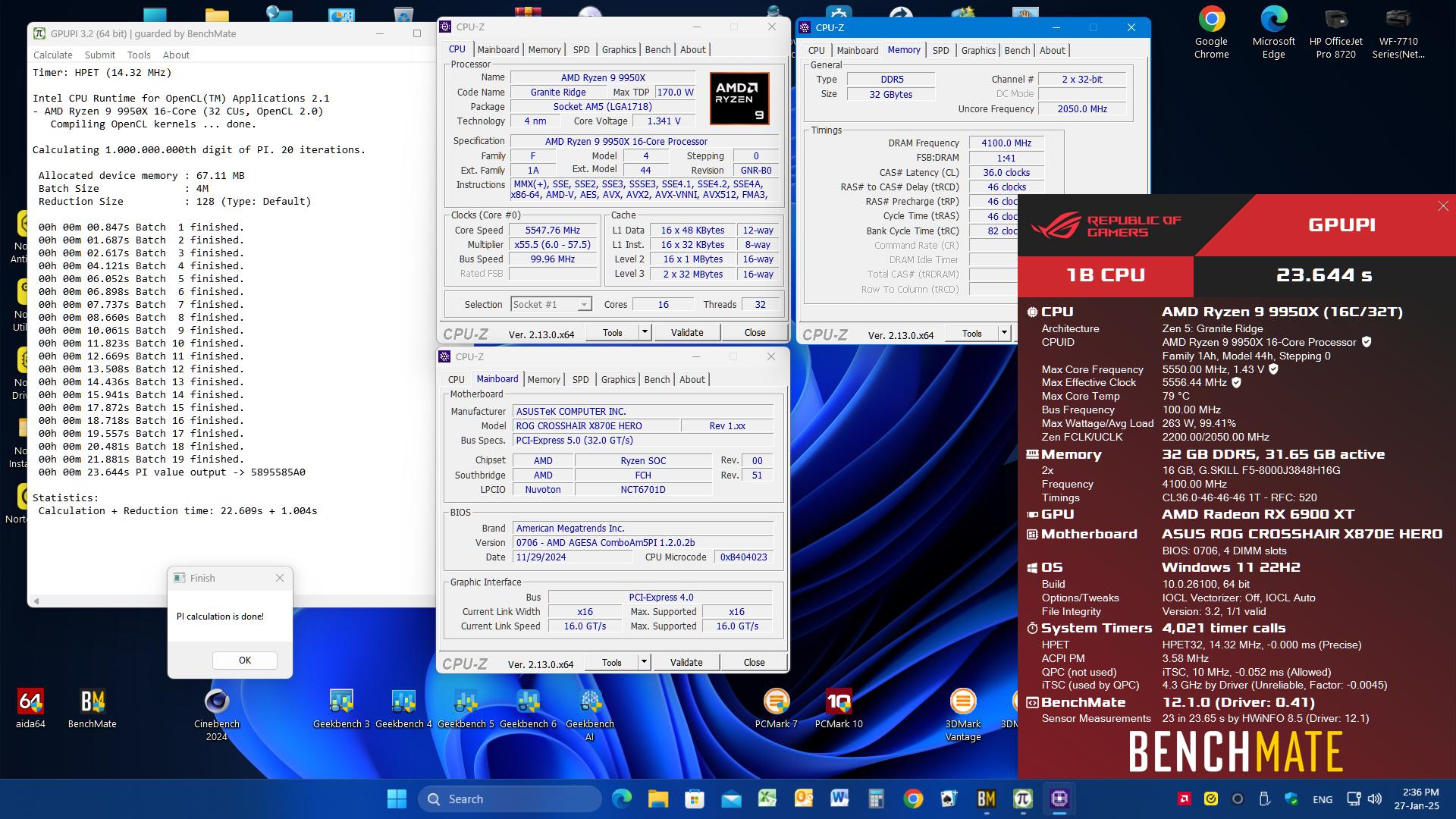Image resolution: width=1456 pixels, height=819 pixels.
Task: Click Validate in the CPU tab CPU-Z window
Action: 687,332
